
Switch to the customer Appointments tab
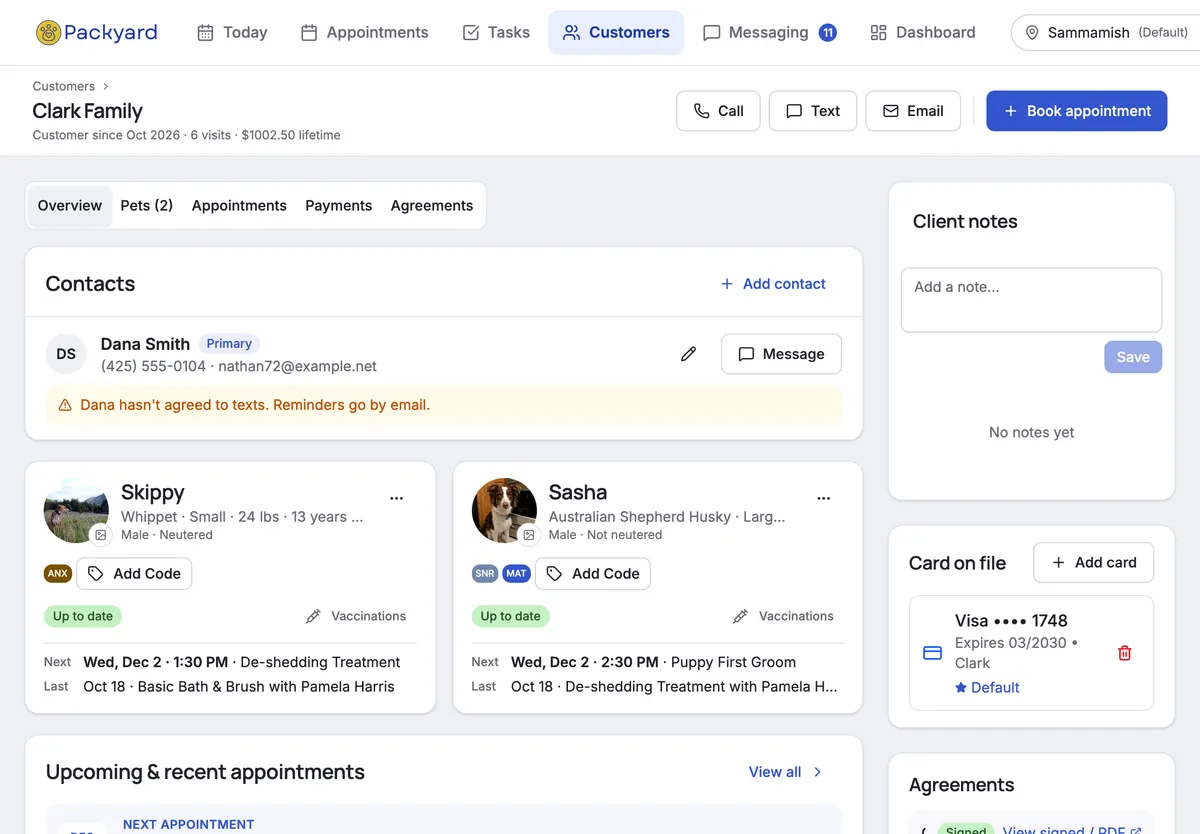(239, 206)
